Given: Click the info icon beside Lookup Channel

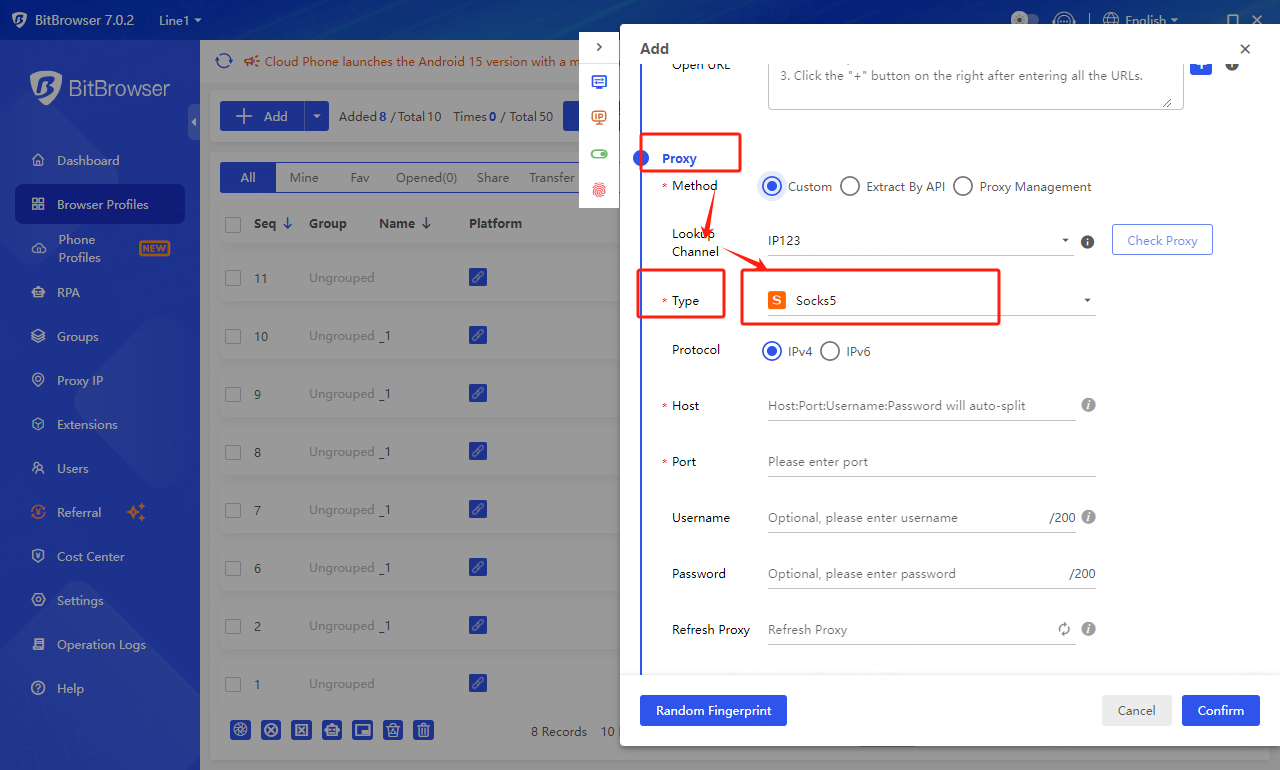Looking at the screenshot, I should coord(1088,241).
